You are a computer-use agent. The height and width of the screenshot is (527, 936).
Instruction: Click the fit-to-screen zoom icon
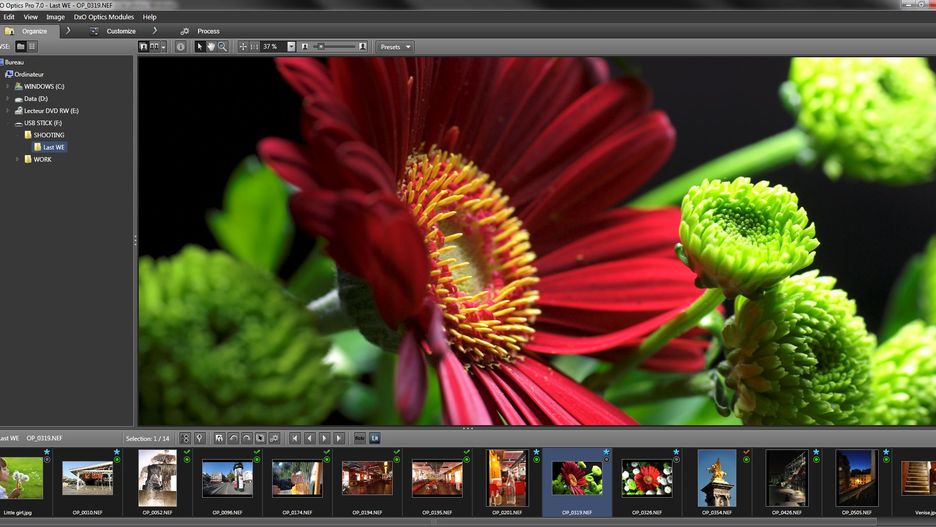(243, 47)
